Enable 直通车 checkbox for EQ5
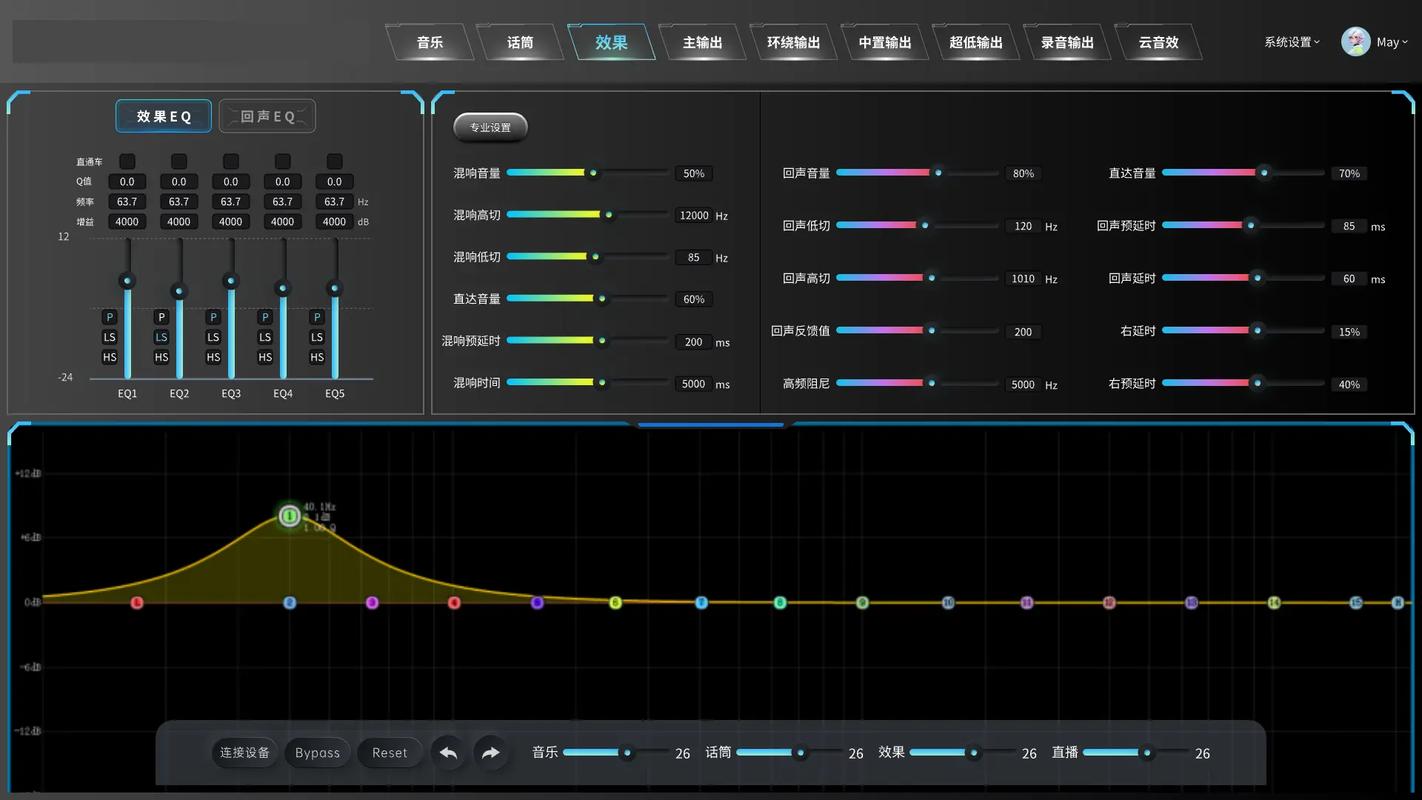1422x800 pixels. tap(335, 161)
